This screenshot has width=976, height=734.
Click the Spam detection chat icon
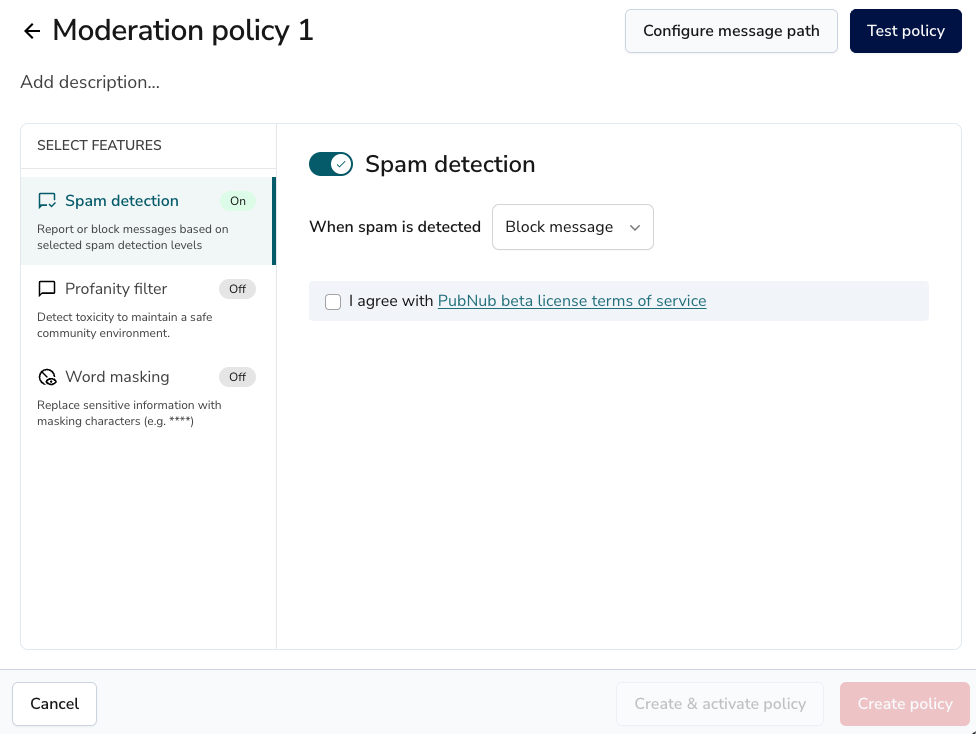click(47, 200)
